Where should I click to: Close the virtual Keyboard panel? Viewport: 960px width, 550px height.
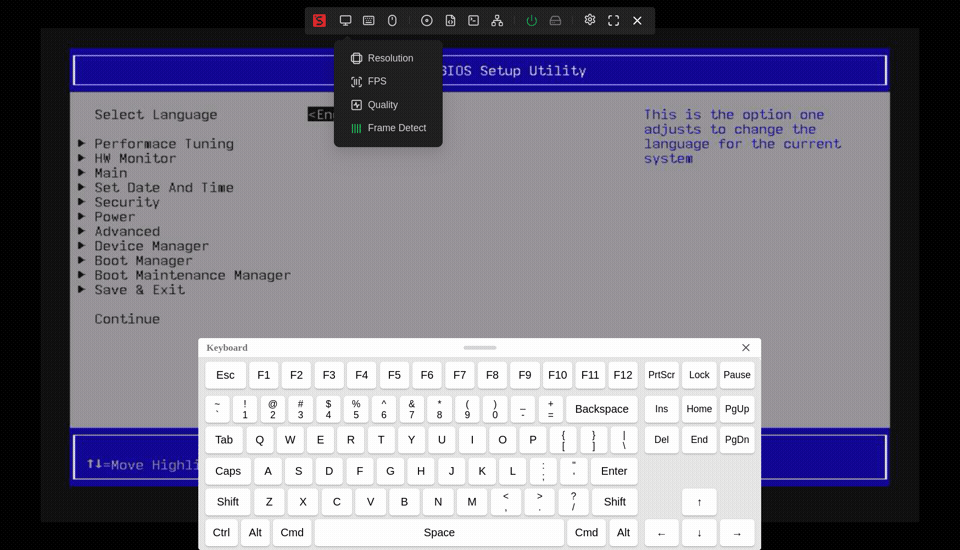[746, 348]
